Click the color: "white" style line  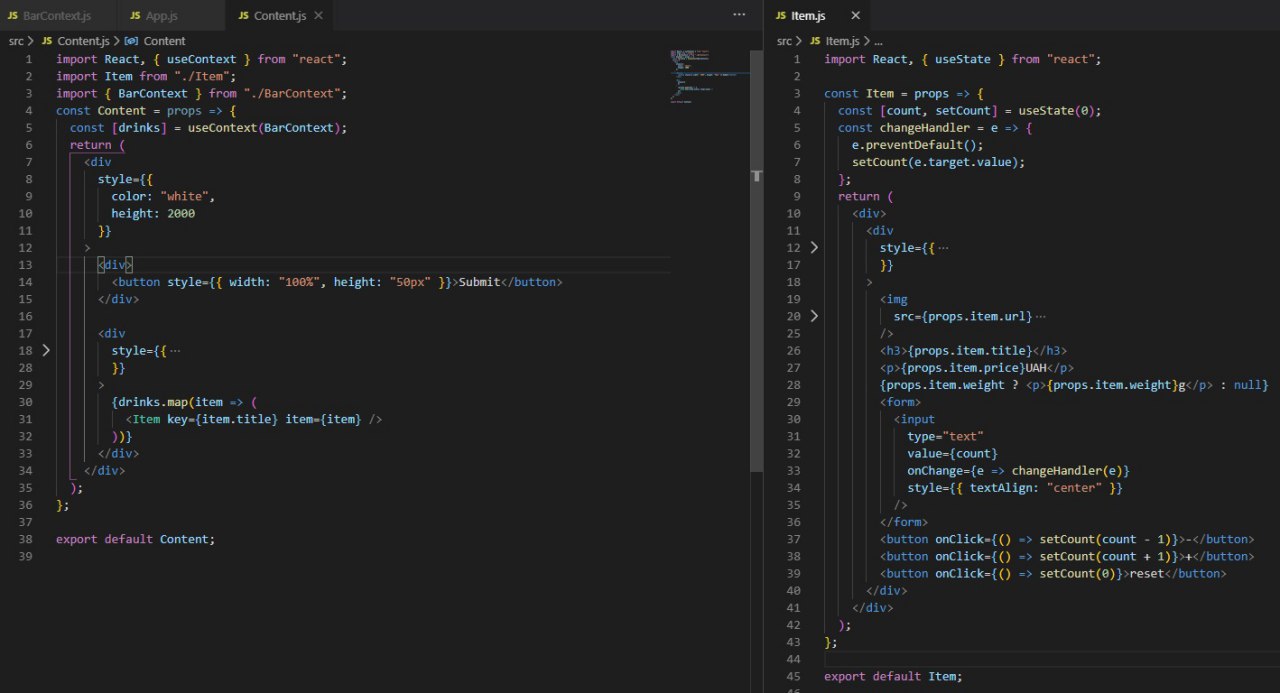tap(163, 196)
